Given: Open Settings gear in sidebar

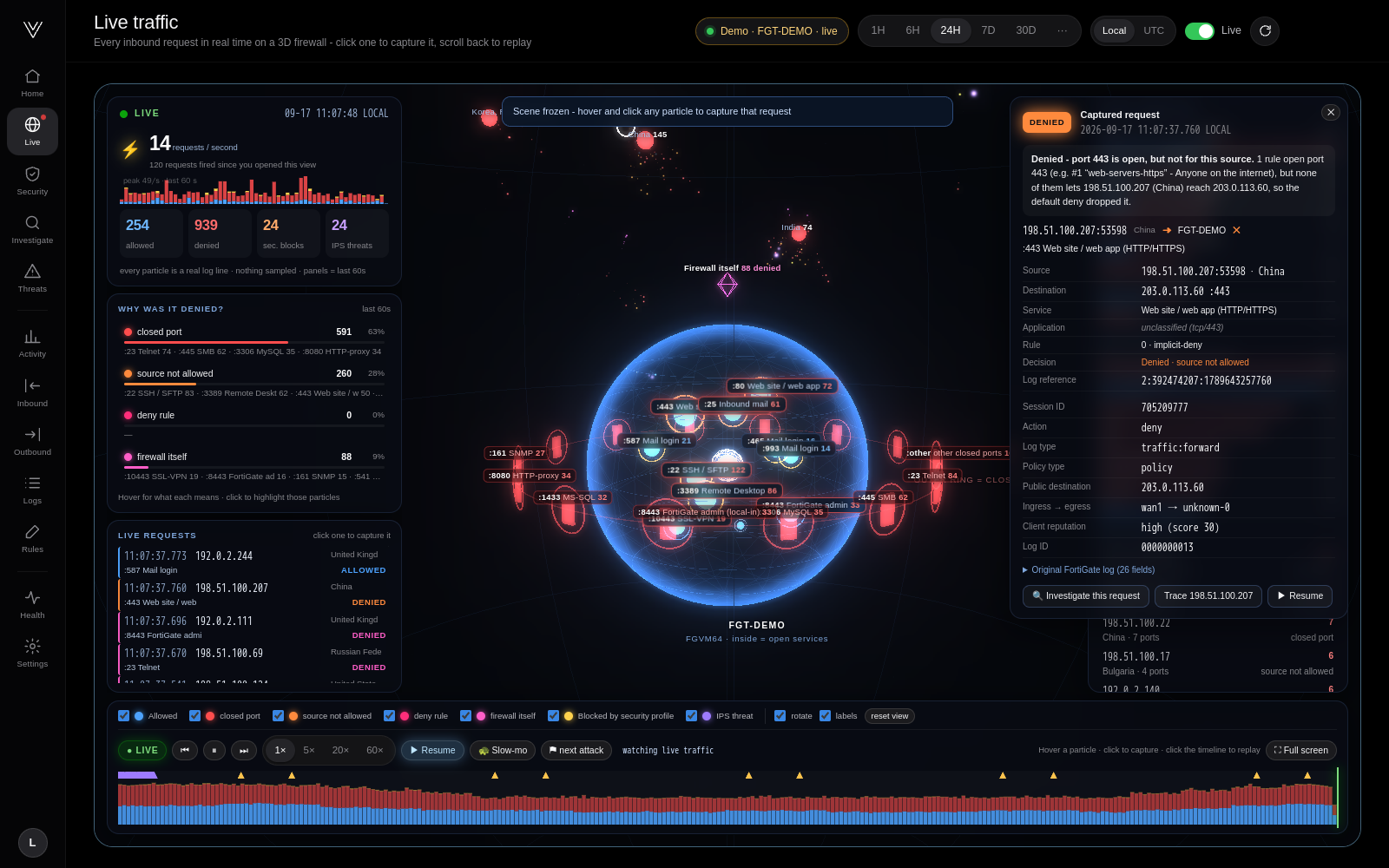Looking at the screenshot, I should coord(32,653).
